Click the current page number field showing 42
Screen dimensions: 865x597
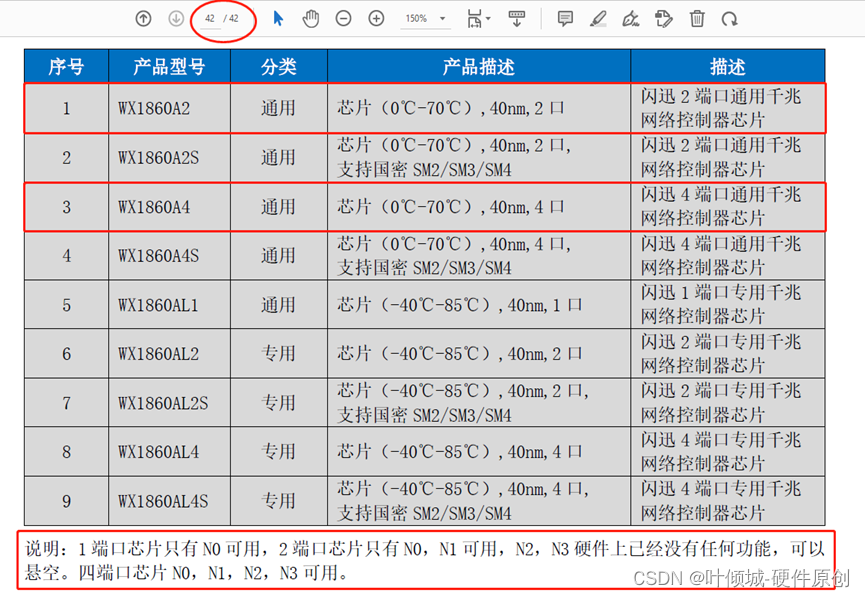click(x=210, y=19)
